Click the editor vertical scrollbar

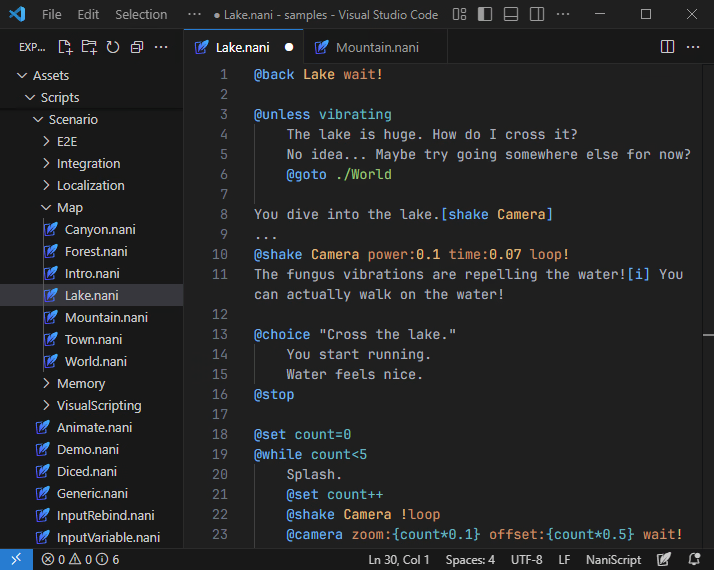[707, 200]
